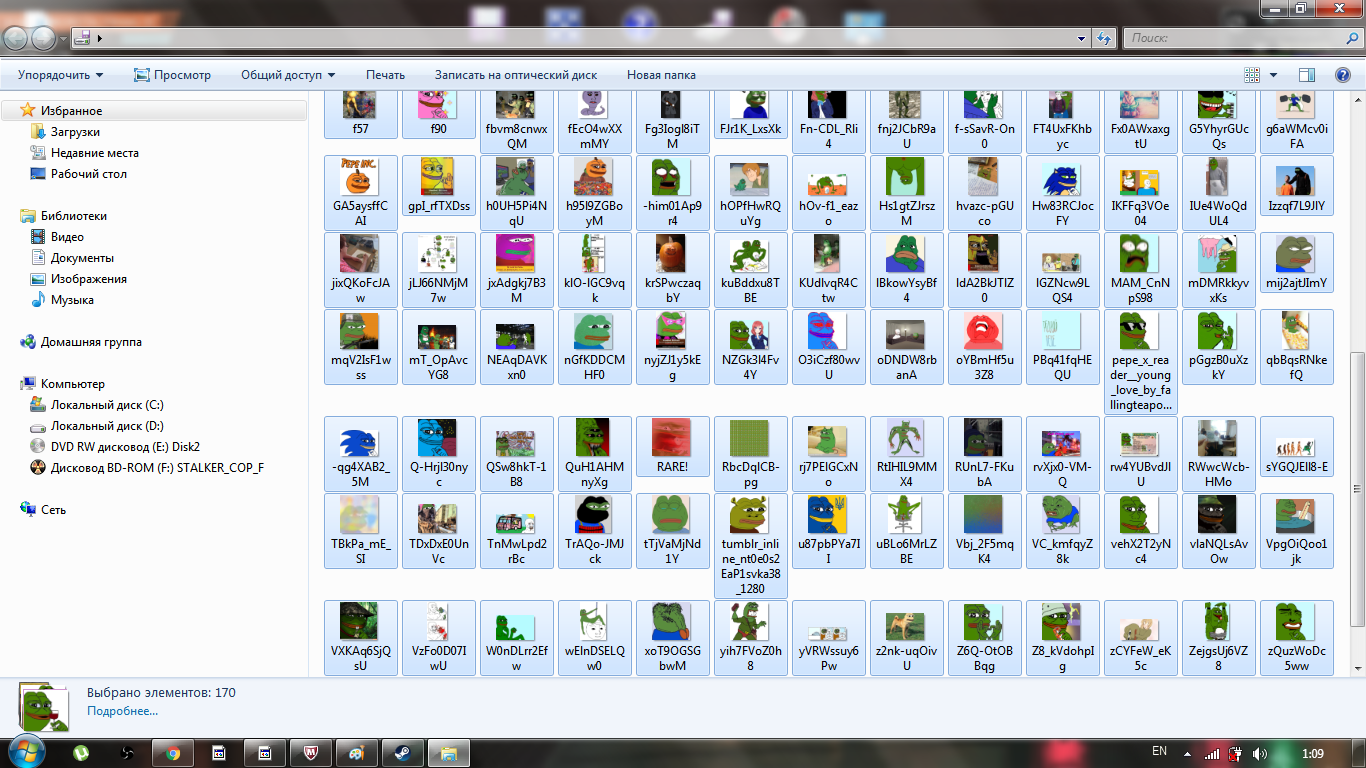The width and height of the screenshot is (1366, 768).
Task: Open Steam from the taskbar
Action: pos(403,752)
